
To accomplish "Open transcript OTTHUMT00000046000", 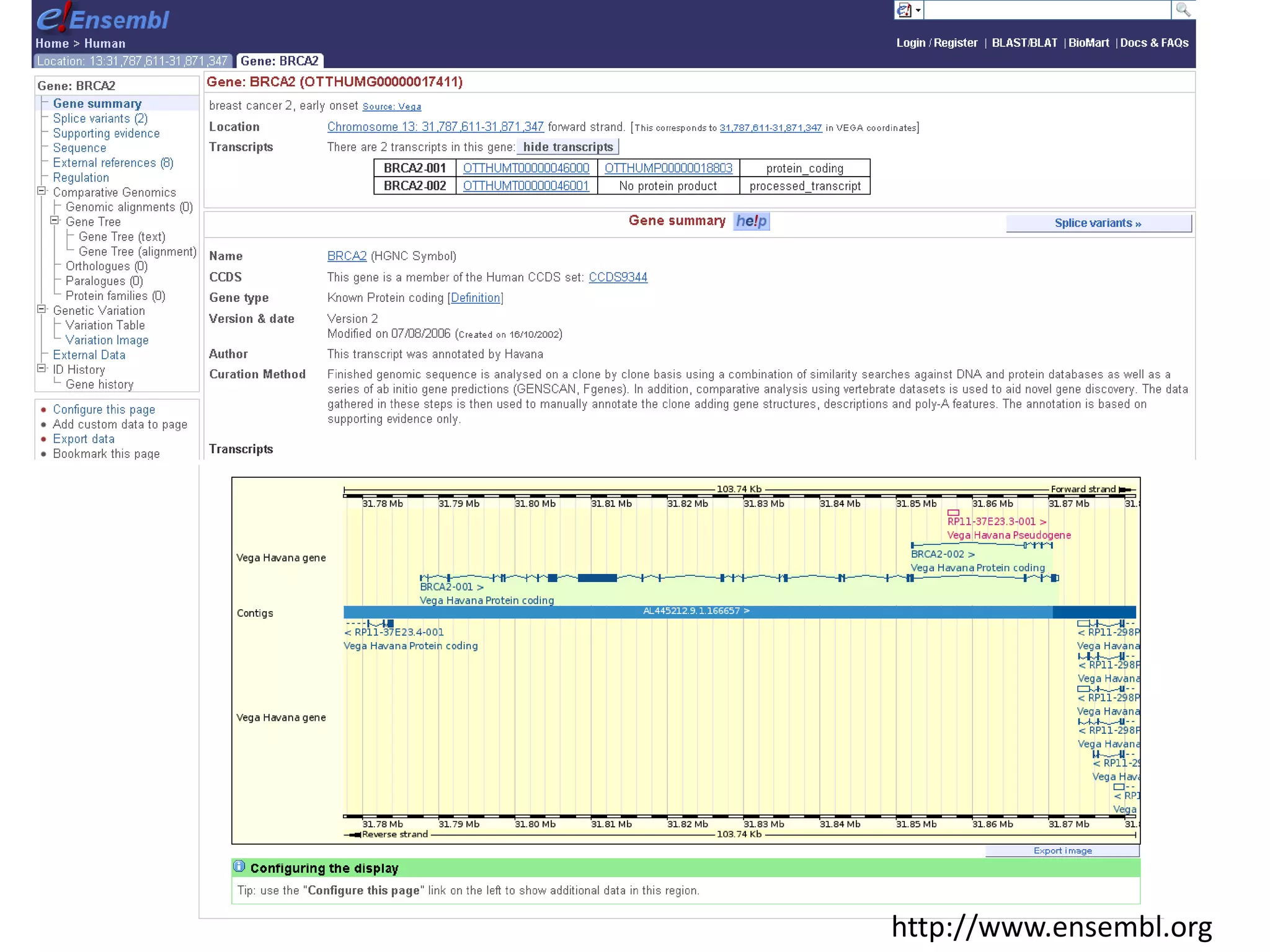I will point(526,168).
